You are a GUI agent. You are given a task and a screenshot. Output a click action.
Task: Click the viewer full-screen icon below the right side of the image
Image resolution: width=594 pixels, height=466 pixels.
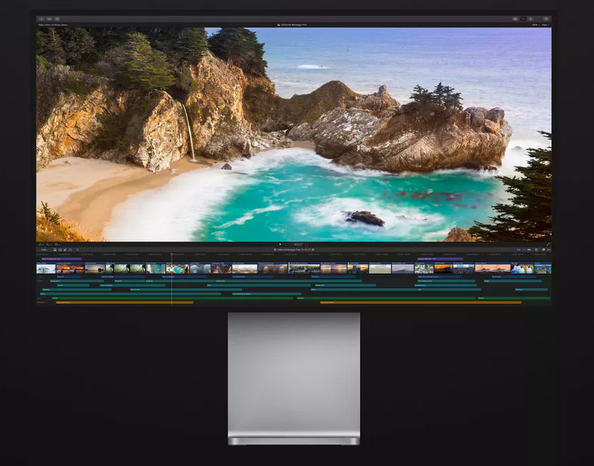point(548,245)
